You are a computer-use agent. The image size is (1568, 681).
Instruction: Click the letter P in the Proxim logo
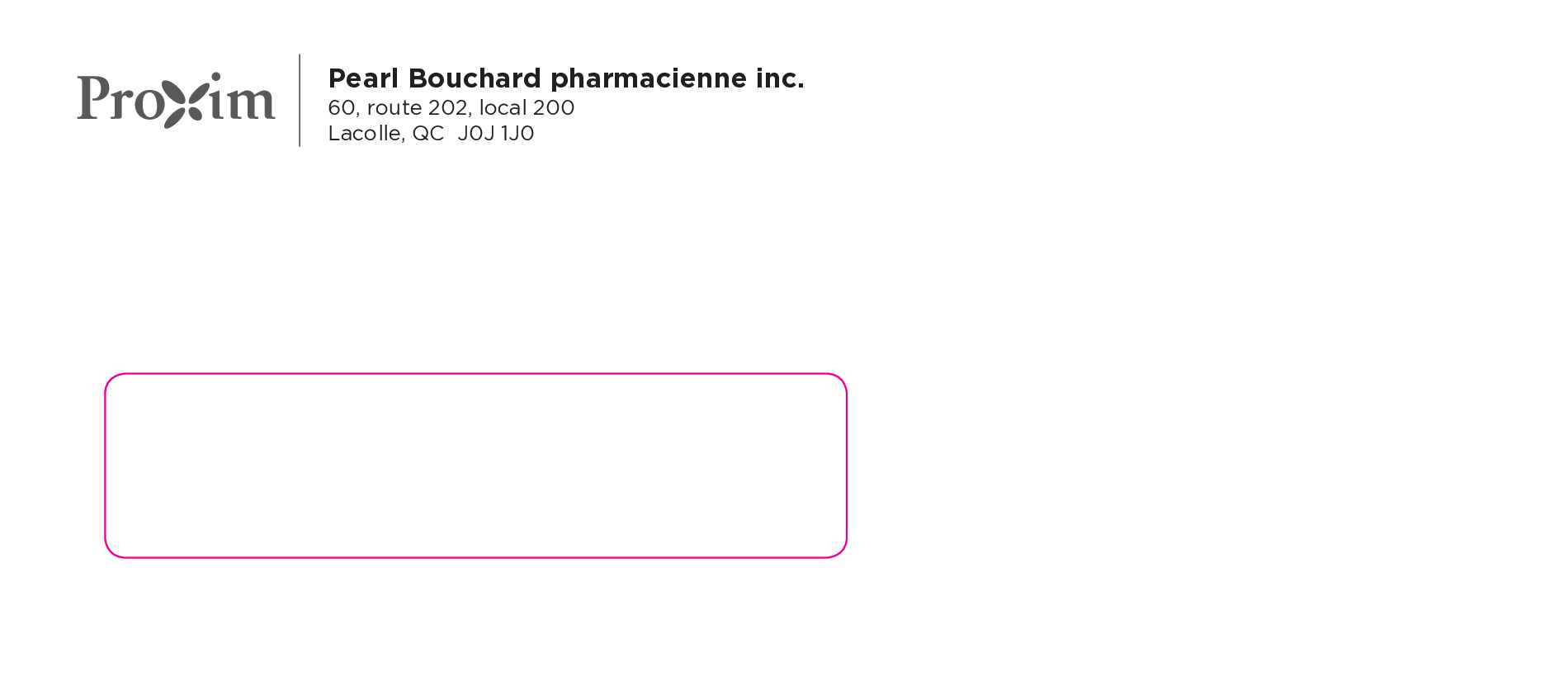coord(92,97)
